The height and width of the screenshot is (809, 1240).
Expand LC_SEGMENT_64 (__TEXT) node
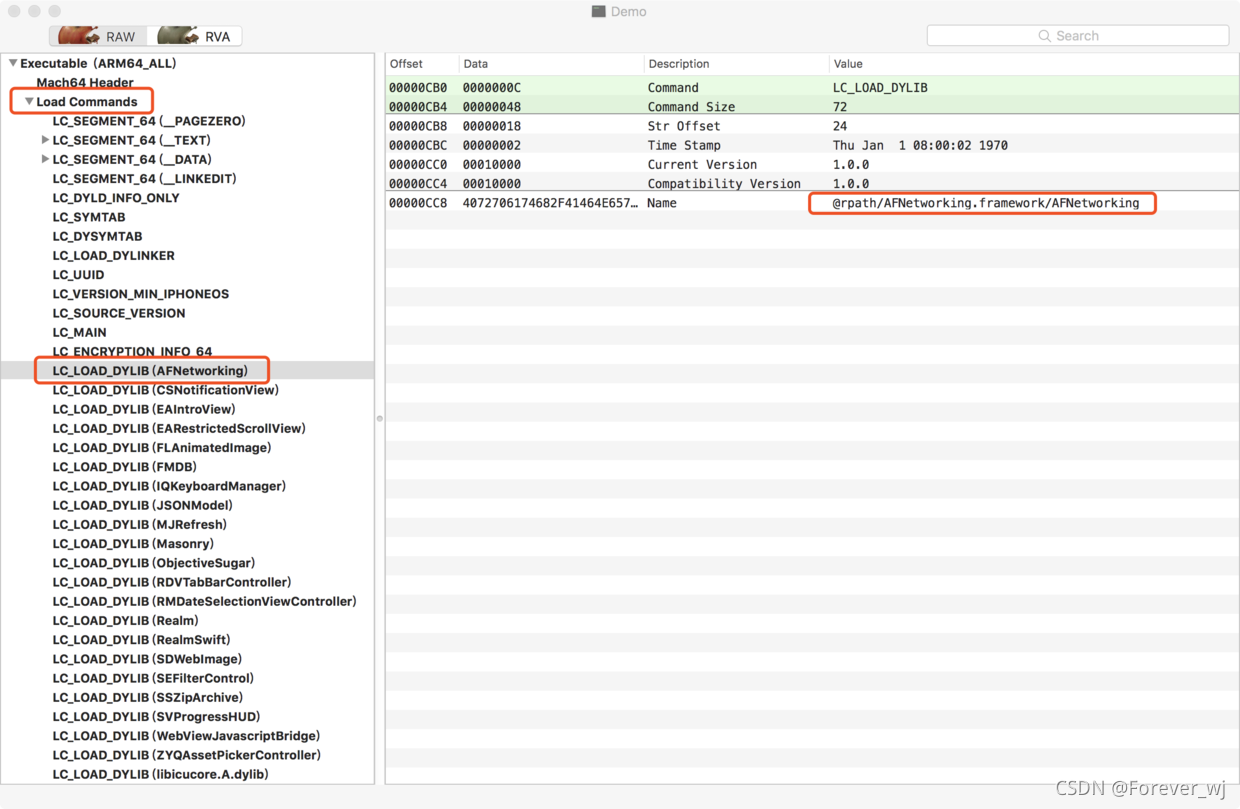click(45, 140)
